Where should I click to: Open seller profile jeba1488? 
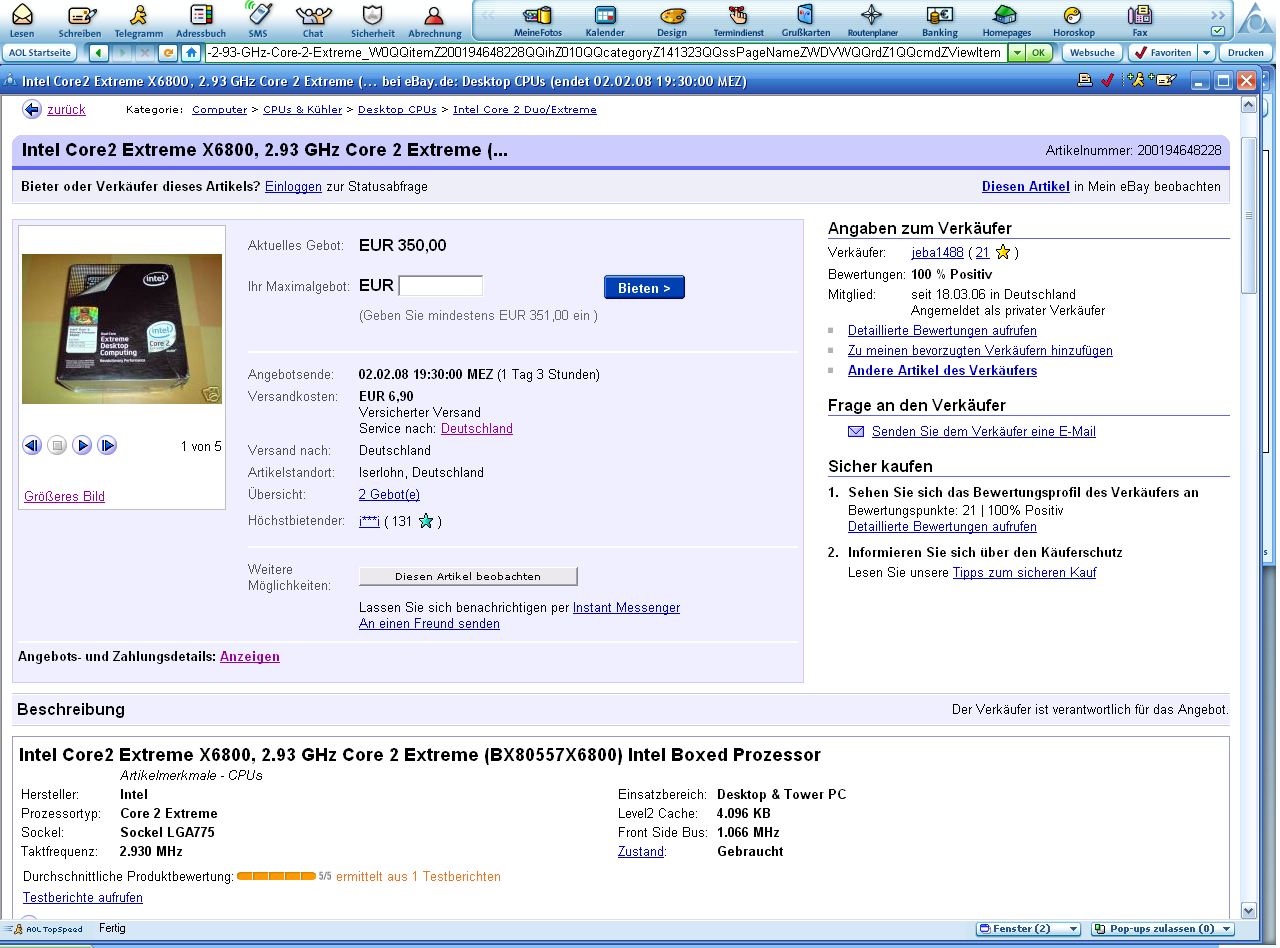tap(937, 253)
